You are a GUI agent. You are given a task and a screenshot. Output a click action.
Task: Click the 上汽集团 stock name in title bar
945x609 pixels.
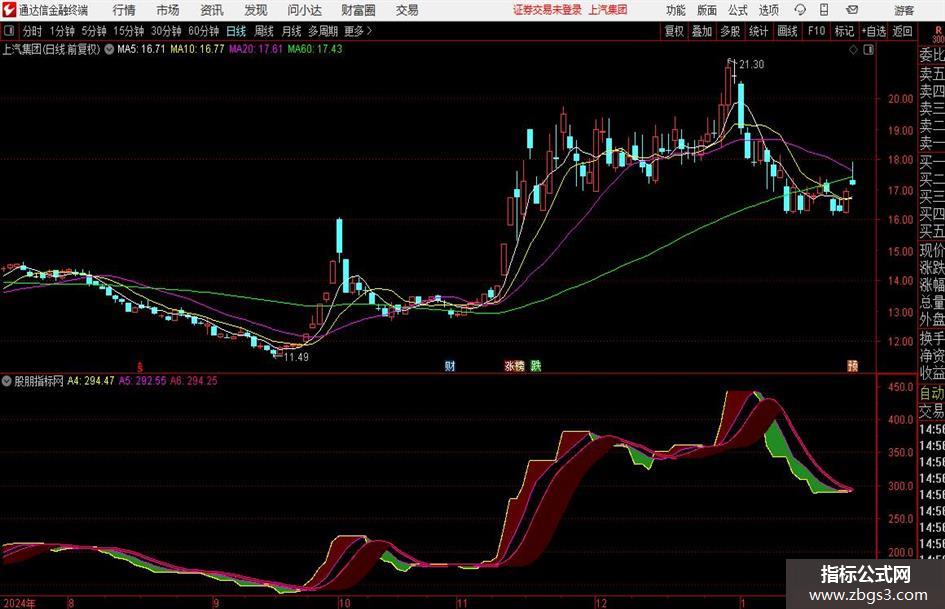[608, 10]
